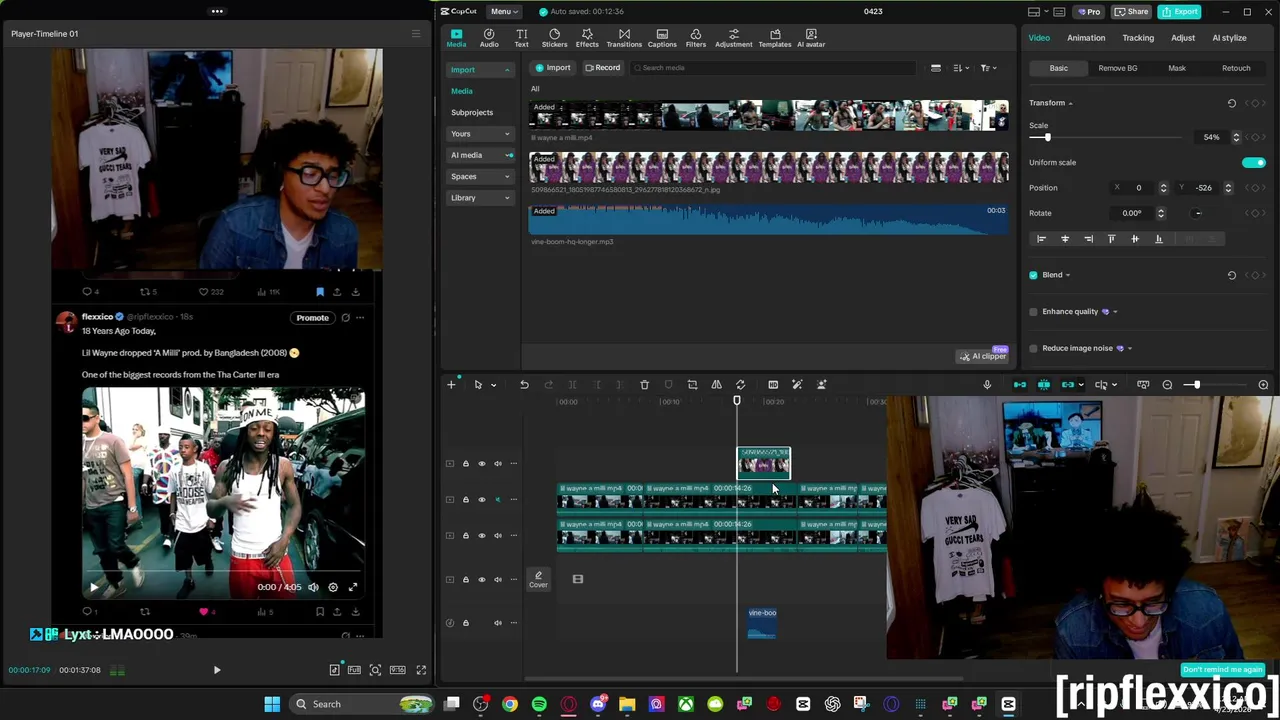Click the Share button
The image size is (1280, 720).
pos(1131,11)
